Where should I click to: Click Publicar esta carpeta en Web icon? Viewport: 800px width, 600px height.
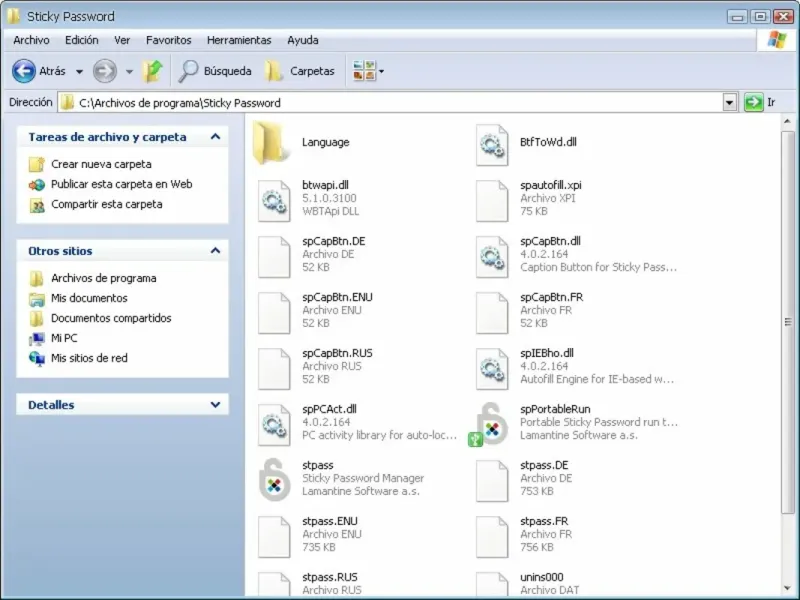37,184
